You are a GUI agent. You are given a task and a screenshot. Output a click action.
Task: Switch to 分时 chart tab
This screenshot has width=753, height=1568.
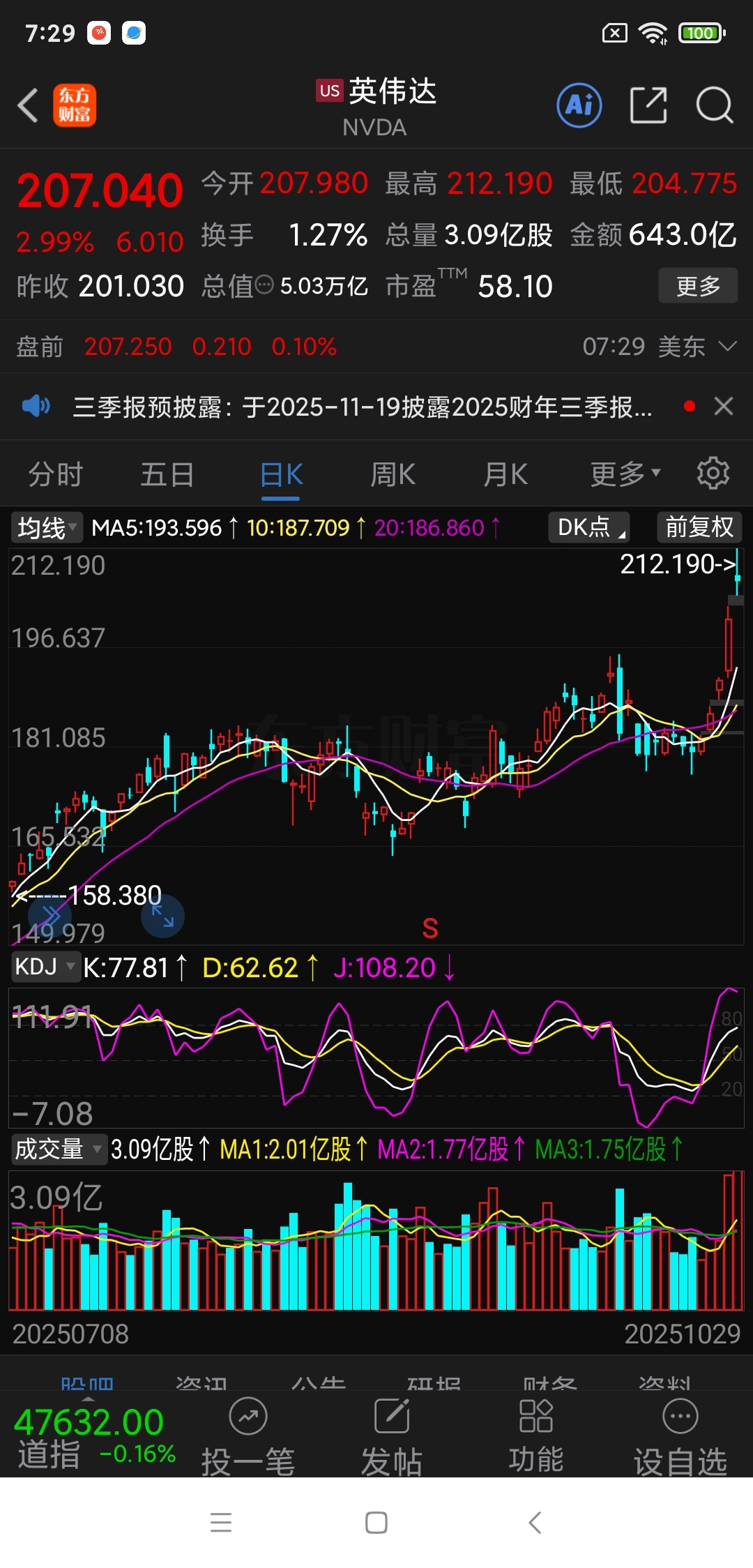(56, 474)
